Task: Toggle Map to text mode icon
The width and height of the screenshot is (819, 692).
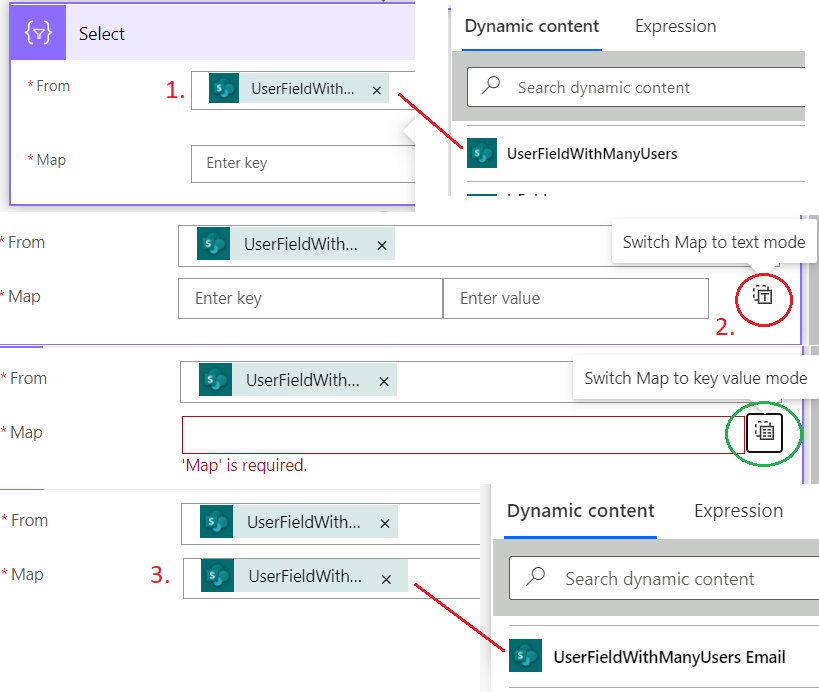Action: (763, 296)
